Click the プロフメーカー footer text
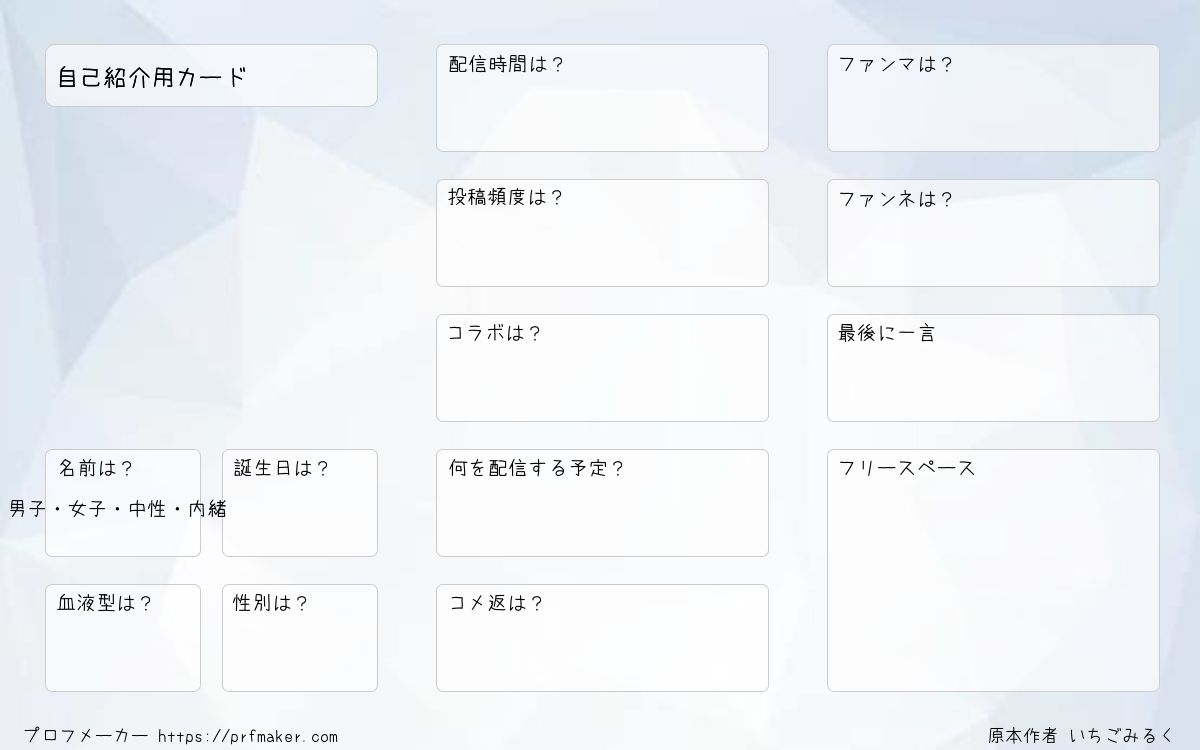The image size is (1200, 750). (x=86, y=737)
